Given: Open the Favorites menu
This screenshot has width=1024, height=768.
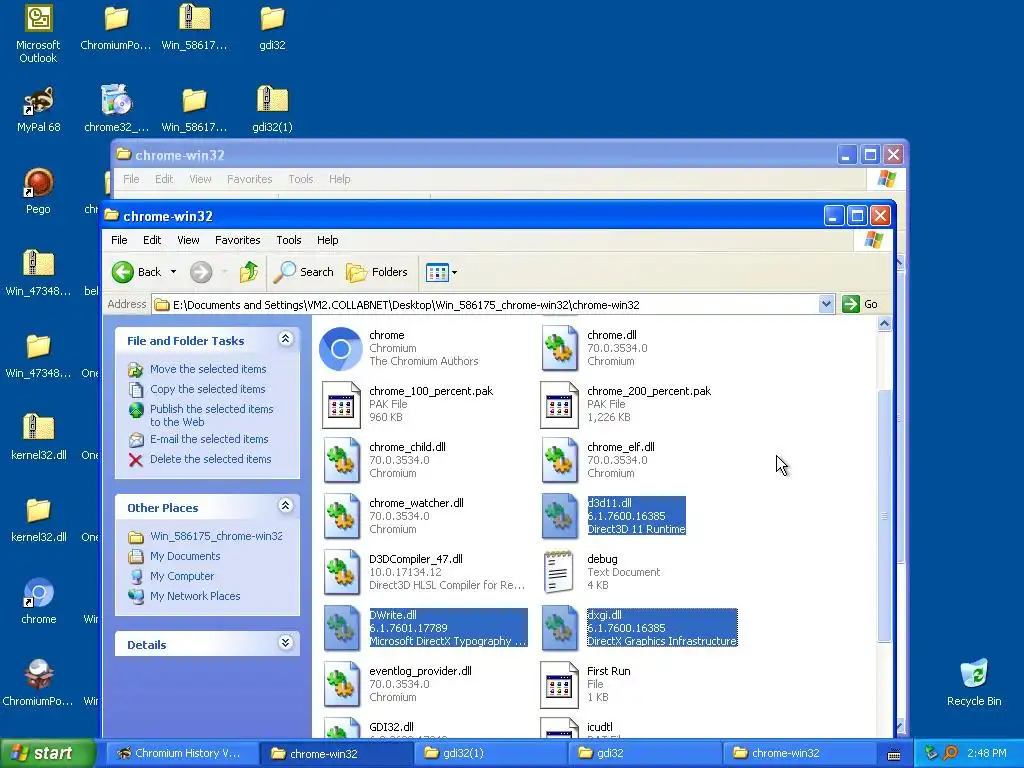Looking at the screenshot, I should tap(238, 240).
